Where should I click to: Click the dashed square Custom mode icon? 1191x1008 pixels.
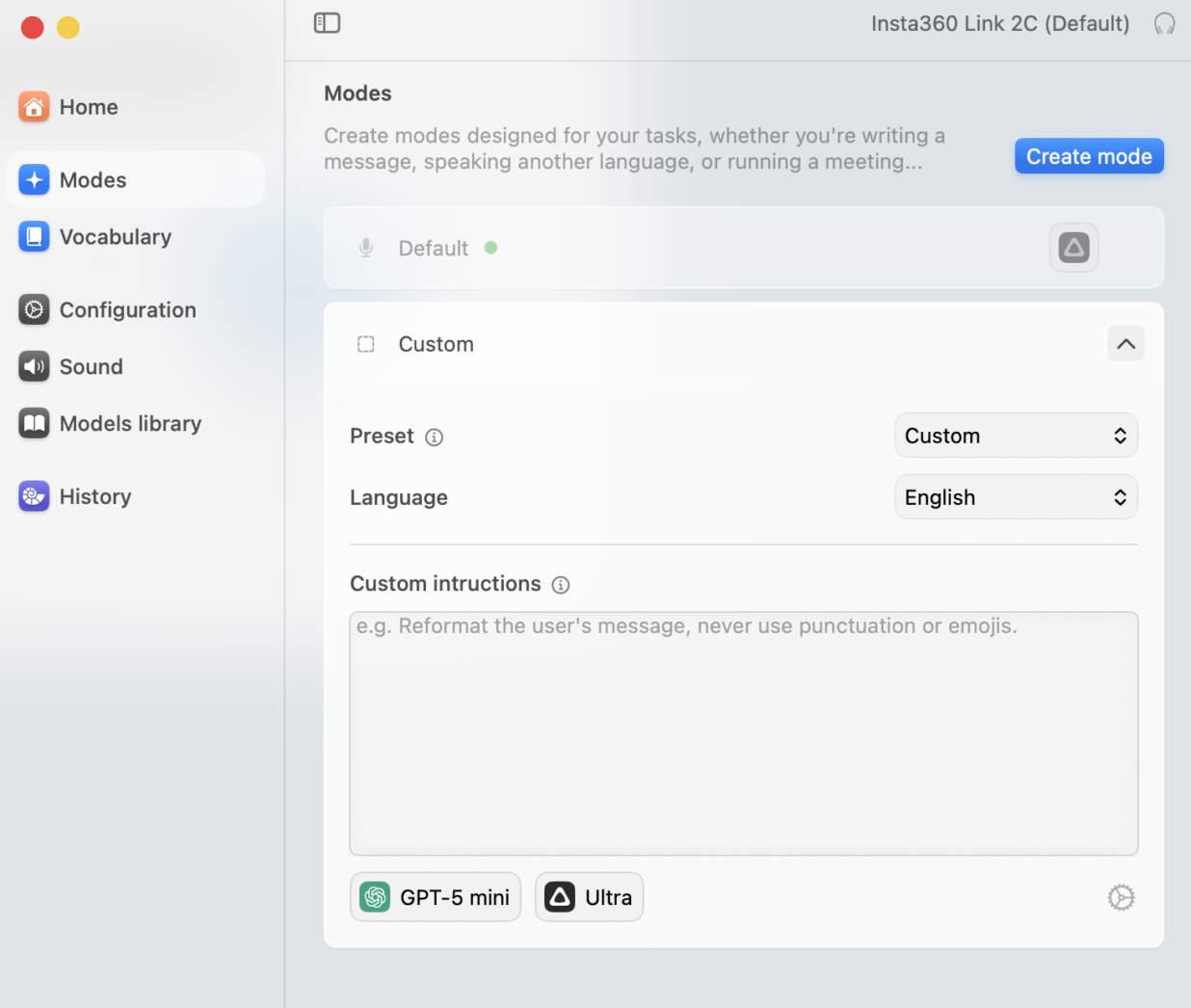click(x=366, y=344)
